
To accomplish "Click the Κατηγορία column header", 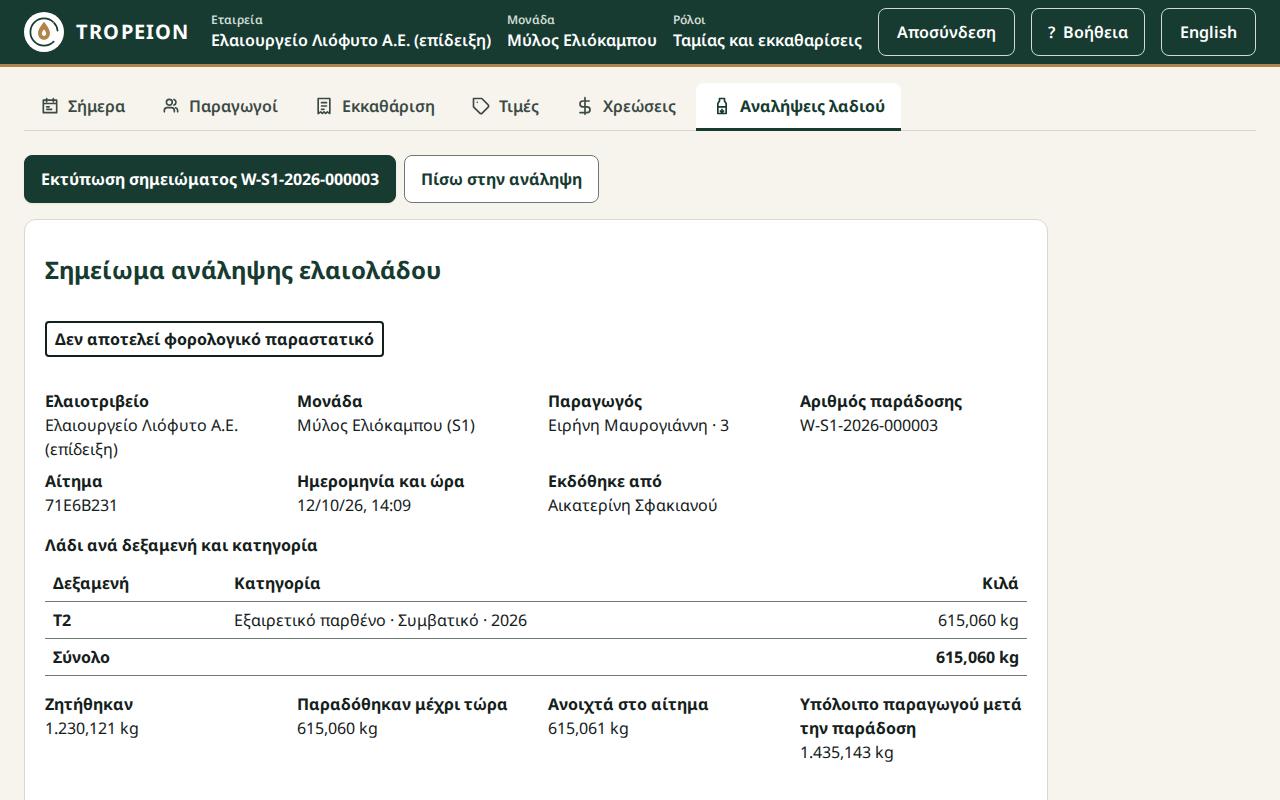I will [277, 583].
